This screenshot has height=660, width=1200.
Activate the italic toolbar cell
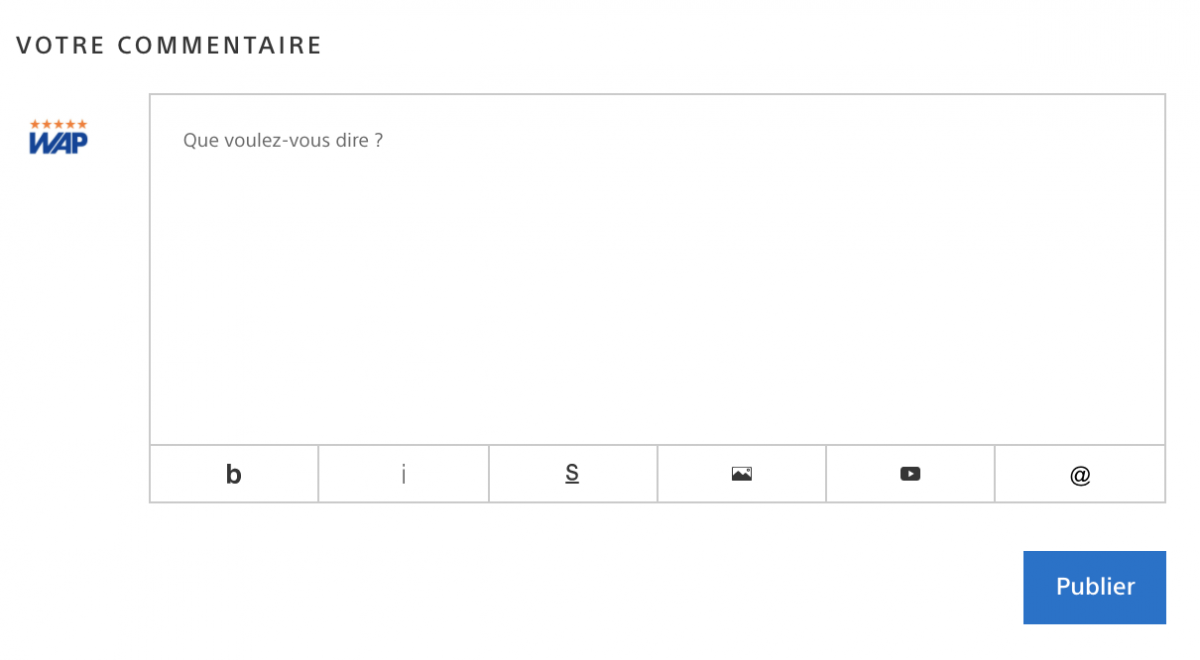(403, 474)
